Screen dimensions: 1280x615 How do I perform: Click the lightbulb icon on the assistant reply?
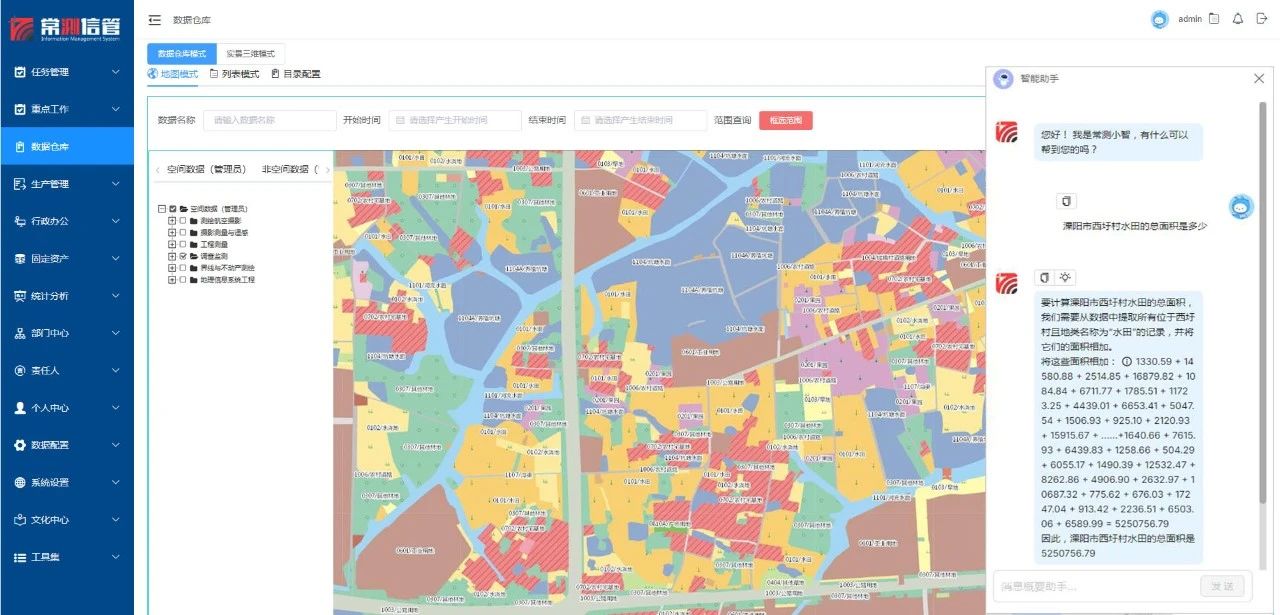[1066, 277]
